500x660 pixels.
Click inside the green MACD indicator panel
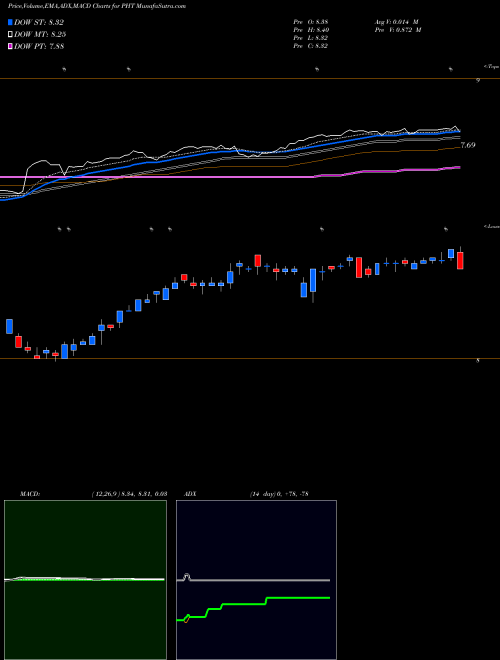tap(85, 580)
